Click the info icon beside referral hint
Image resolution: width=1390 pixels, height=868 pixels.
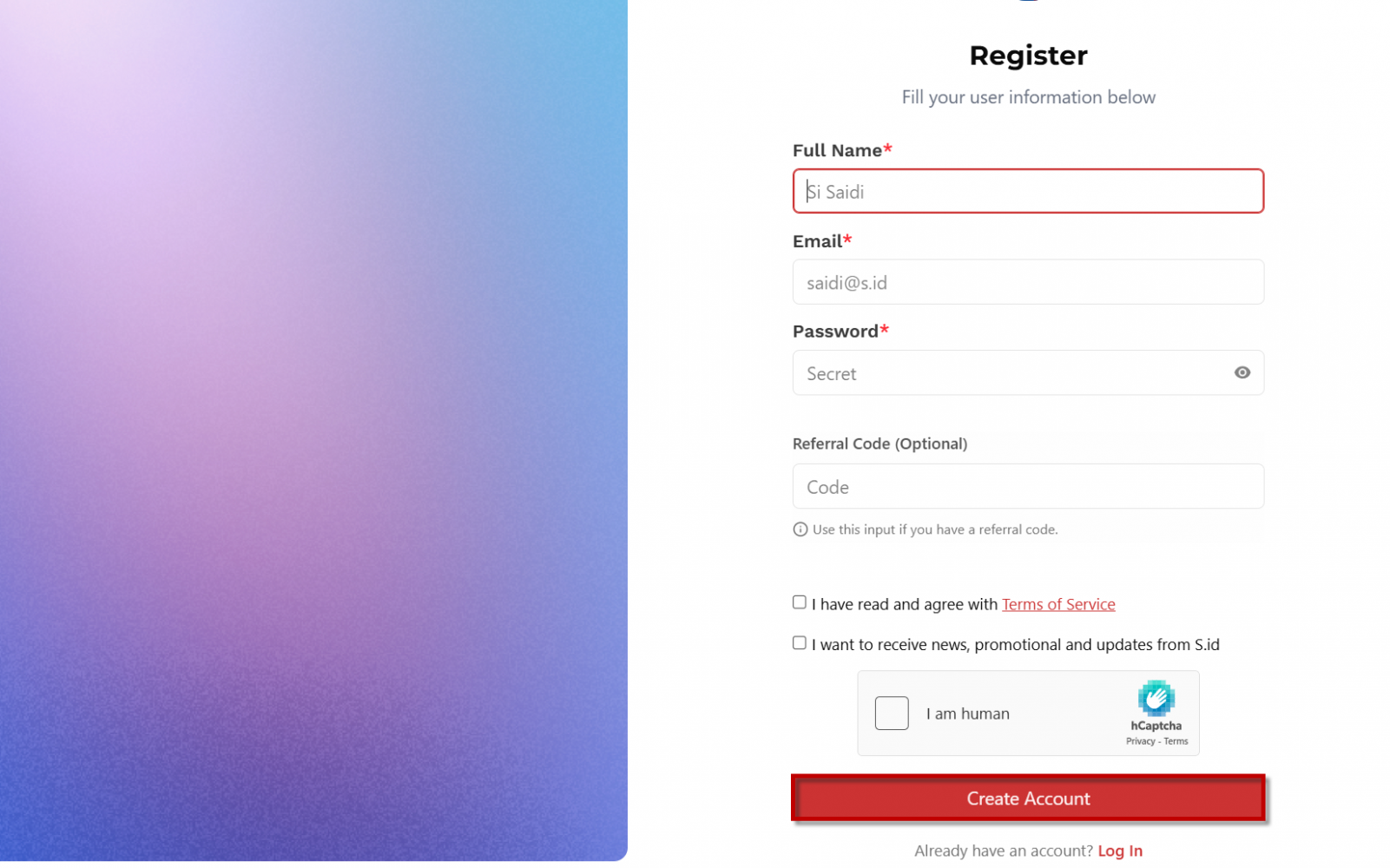tap(800, 529)
